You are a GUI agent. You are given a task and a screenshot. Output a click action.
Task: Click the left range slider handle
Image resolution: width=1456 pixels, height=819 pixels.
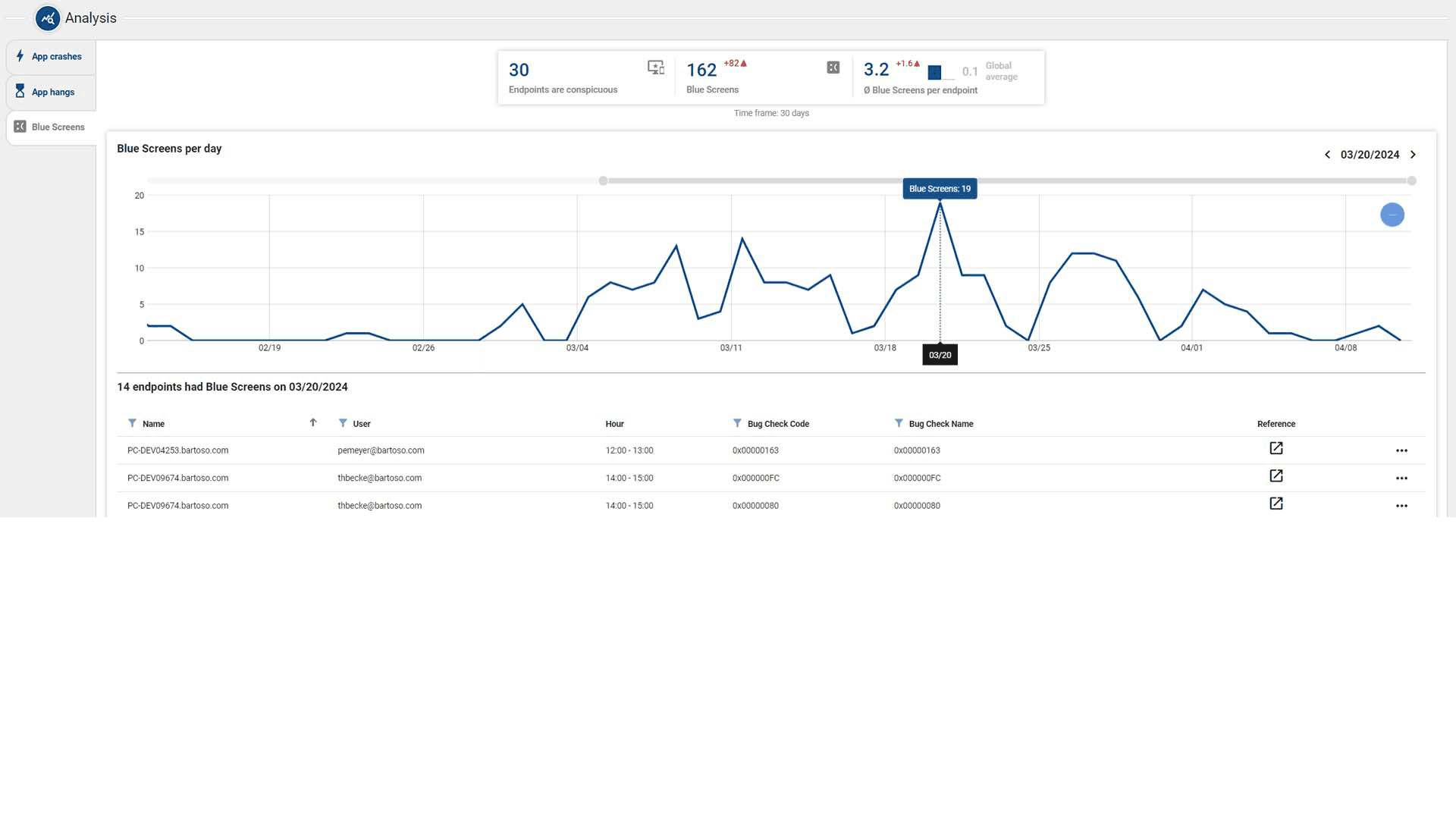tap(603, 180)
